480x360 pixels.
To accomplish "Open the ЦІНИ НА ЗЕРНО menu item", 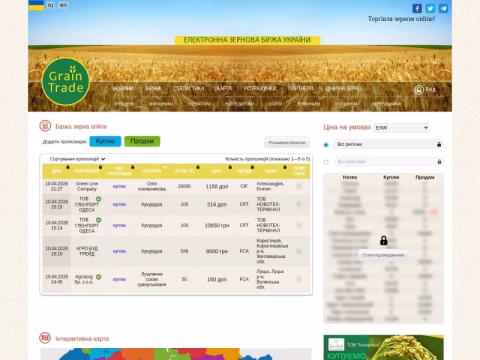I will click(343, 88).
